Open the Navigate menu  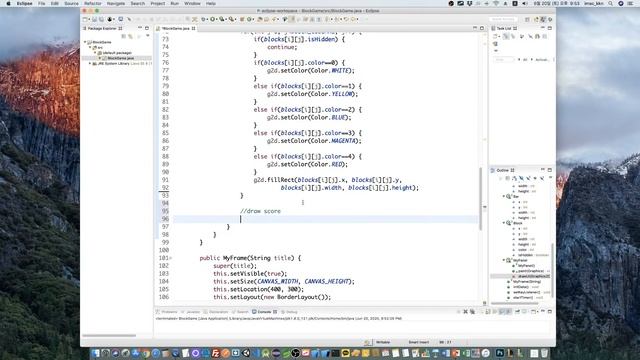[x=116, y=3]
